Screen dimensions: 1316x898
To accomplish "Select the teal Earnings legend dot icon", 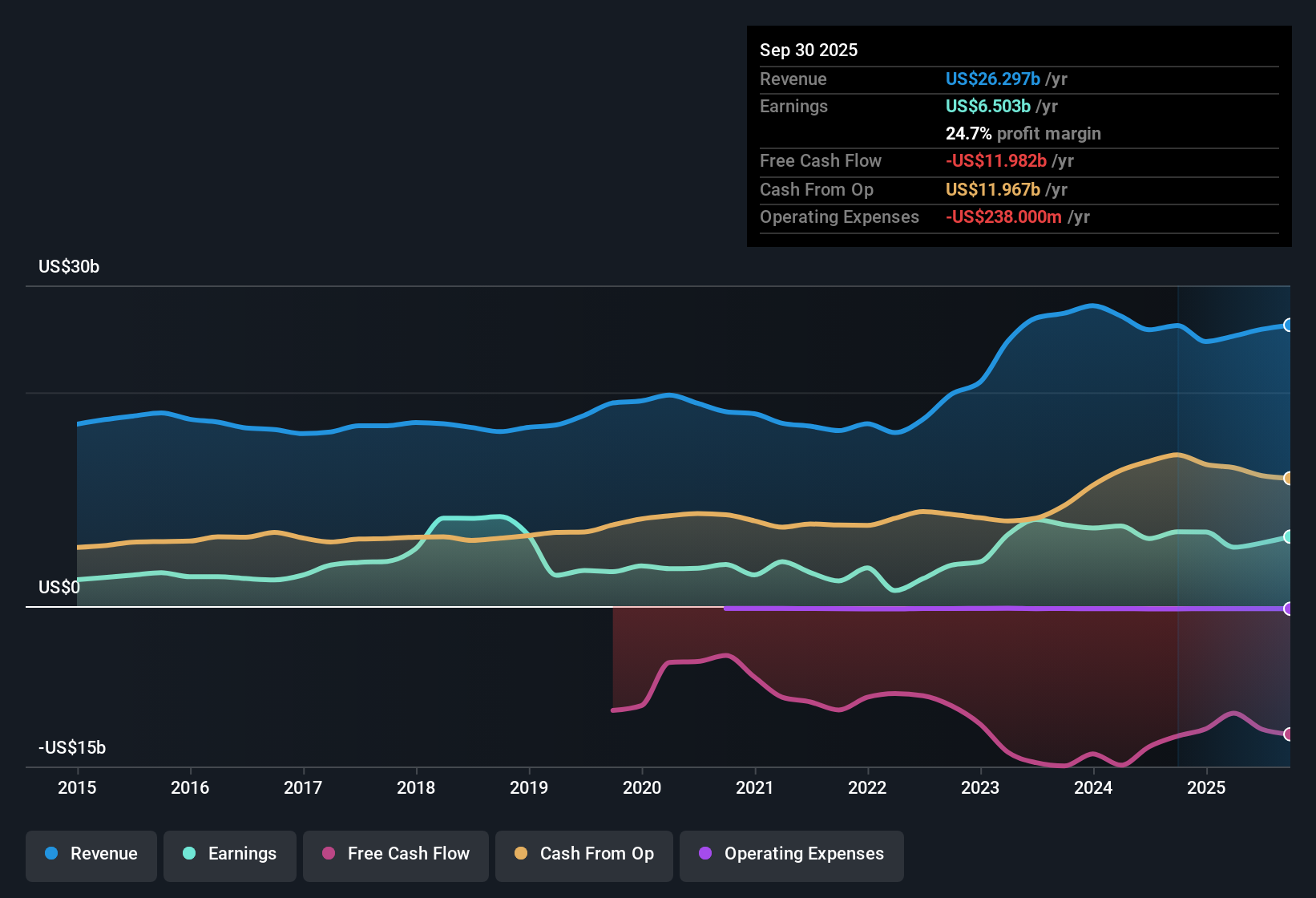I will pyautogui.click(x=189, y=854).
